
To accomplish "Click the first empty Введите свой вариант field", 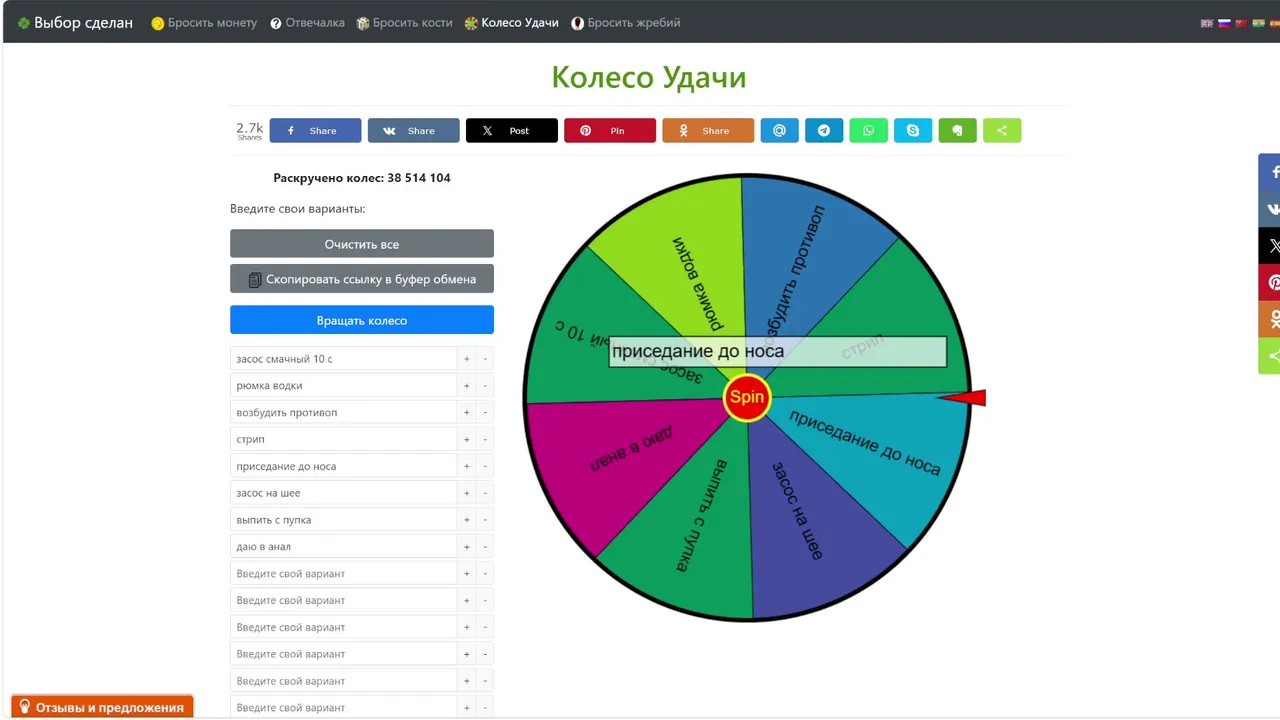I will pyautogui.click(x=343, y=574).
